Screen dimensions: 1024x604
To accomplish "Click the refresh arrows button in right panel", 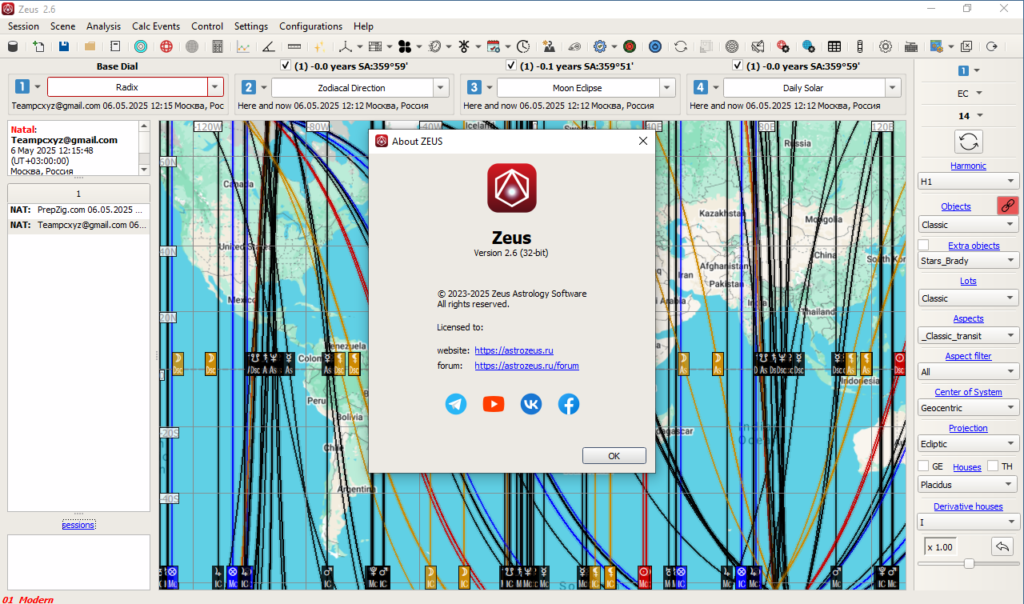I will click(969, 141).
